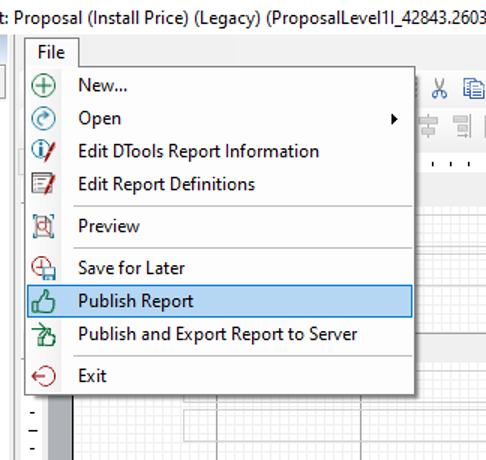Click the green thumbs-up Publish icon
This screenshot has width=486, height=460.
point(43,301)
